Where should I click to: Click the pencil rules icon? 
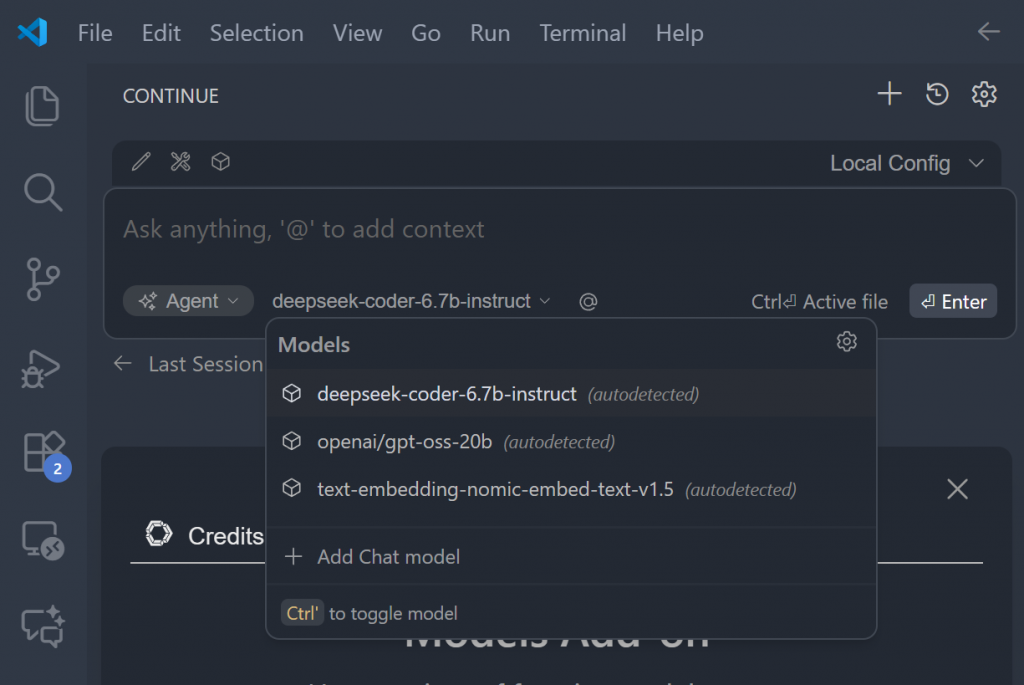click(141, 162)
